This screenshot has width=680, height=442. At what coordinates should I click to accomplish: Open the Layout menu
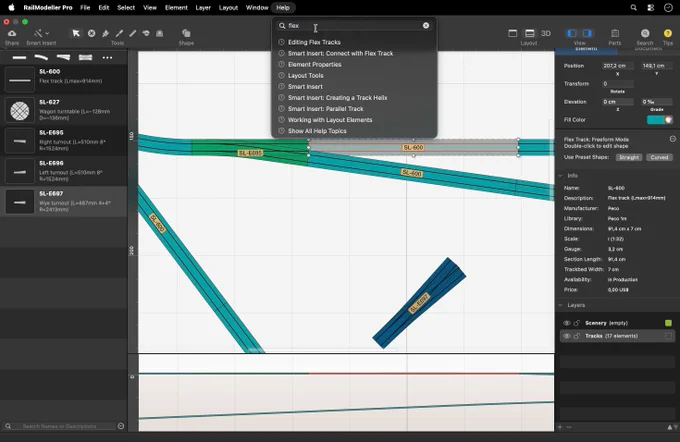[x=228, y=7]
